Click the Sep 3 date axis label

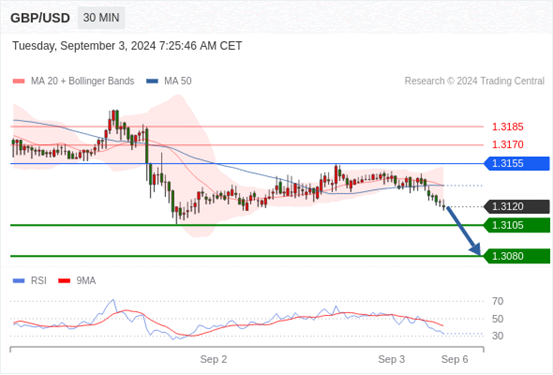391,359
